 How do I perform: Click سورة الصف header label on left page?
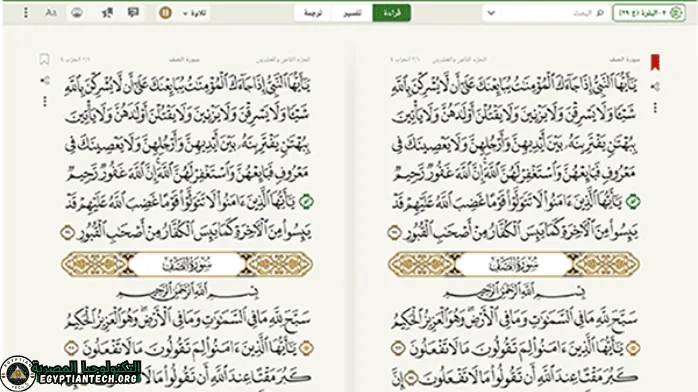coord(184,59)
